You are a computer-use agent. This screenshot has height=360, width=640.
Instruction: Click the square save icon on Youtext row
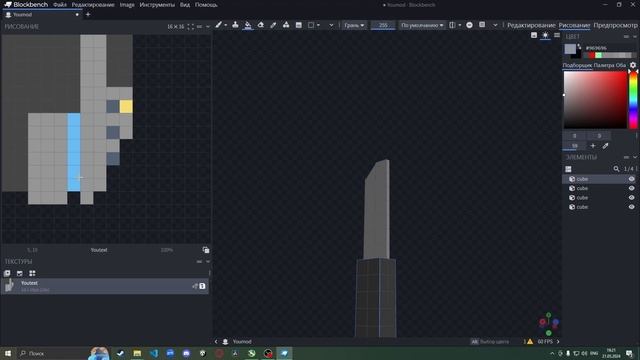pyautogui.click(x=202, y=286)
